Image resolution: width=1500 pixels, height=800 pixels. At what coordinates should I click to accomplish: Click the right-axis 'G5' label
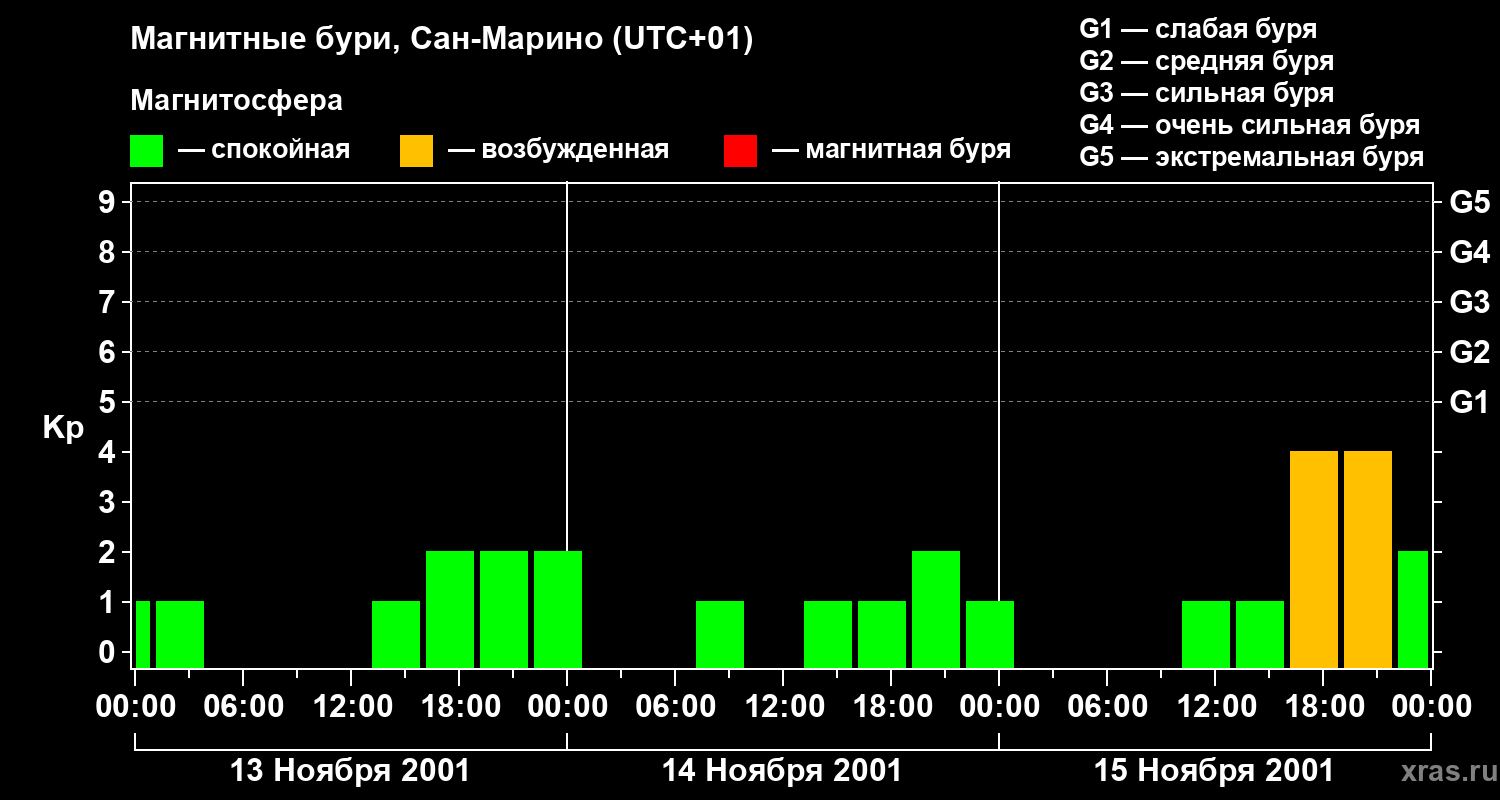point(1469,203)
